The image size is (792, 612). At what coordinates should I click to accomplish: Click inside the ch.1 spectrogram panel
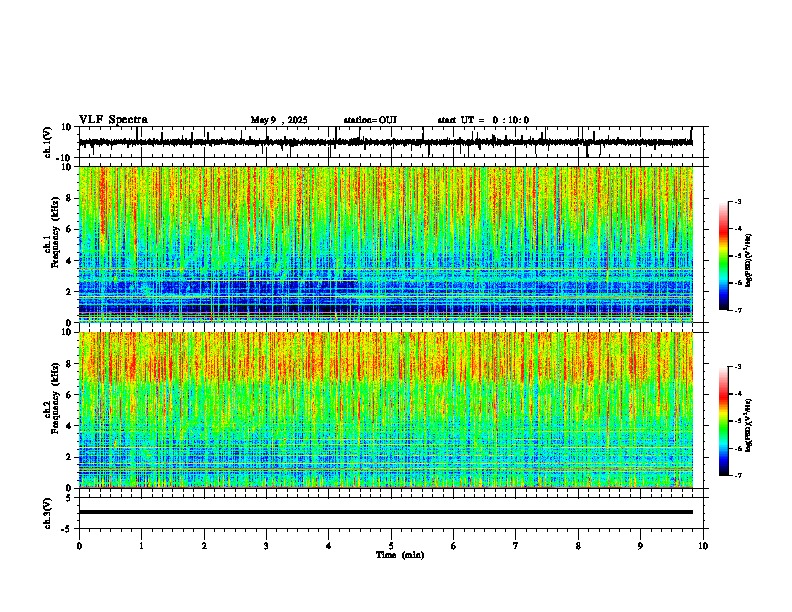point(386,244)
